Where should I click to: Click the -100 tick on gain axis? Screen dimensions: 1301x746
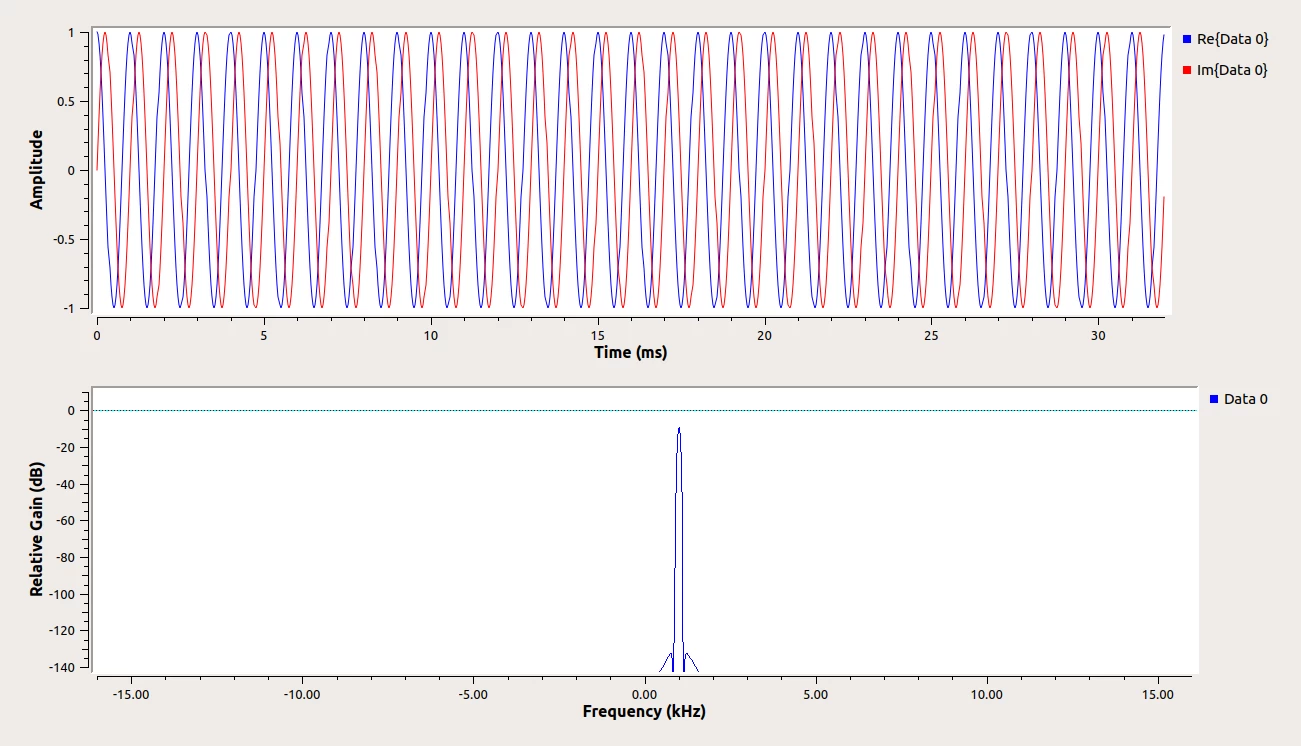pos(64,594)
